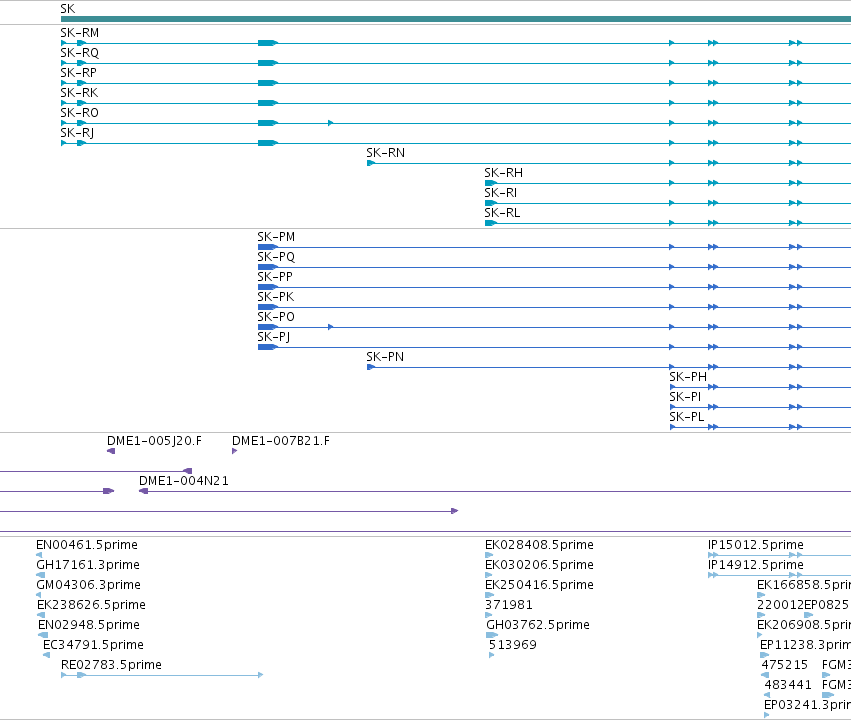Select the RE02783.5prime end arrow glyph
The image size is (851, 720).
[261, 675]
